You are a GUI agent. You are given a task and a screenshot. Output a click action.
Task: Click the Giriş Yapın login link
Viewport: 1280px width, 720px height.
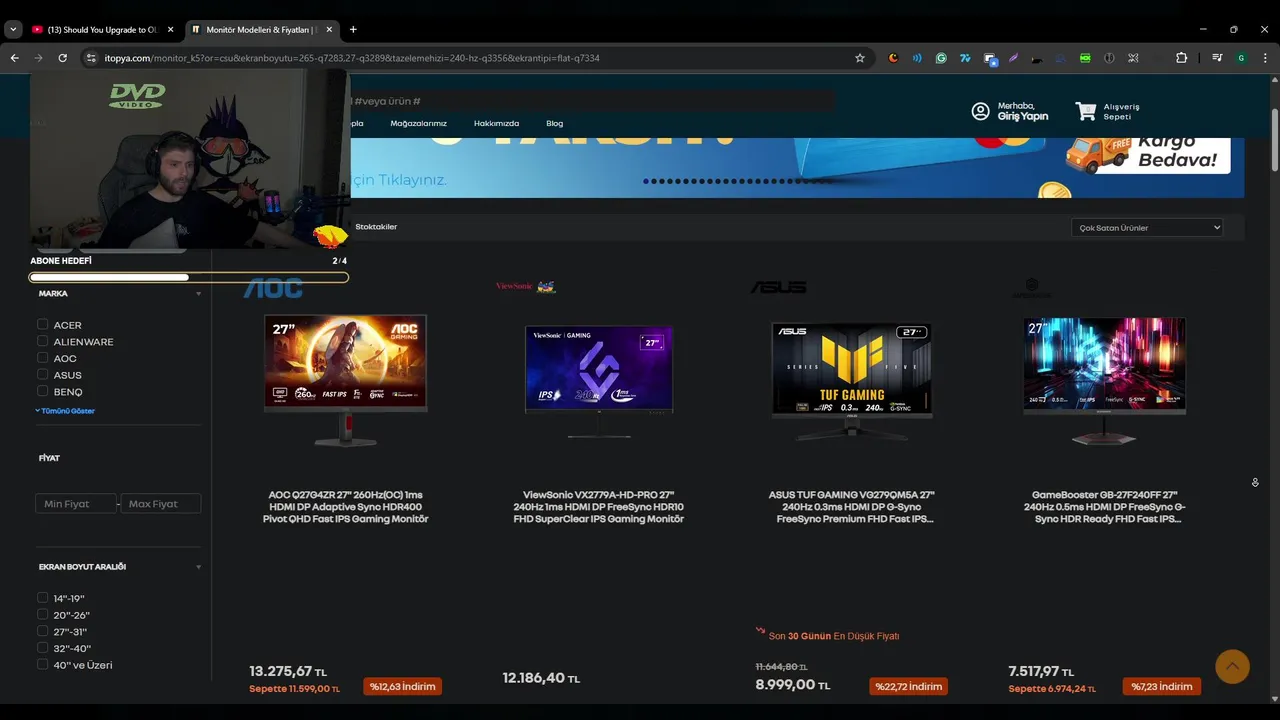[x=1023, y=117]
